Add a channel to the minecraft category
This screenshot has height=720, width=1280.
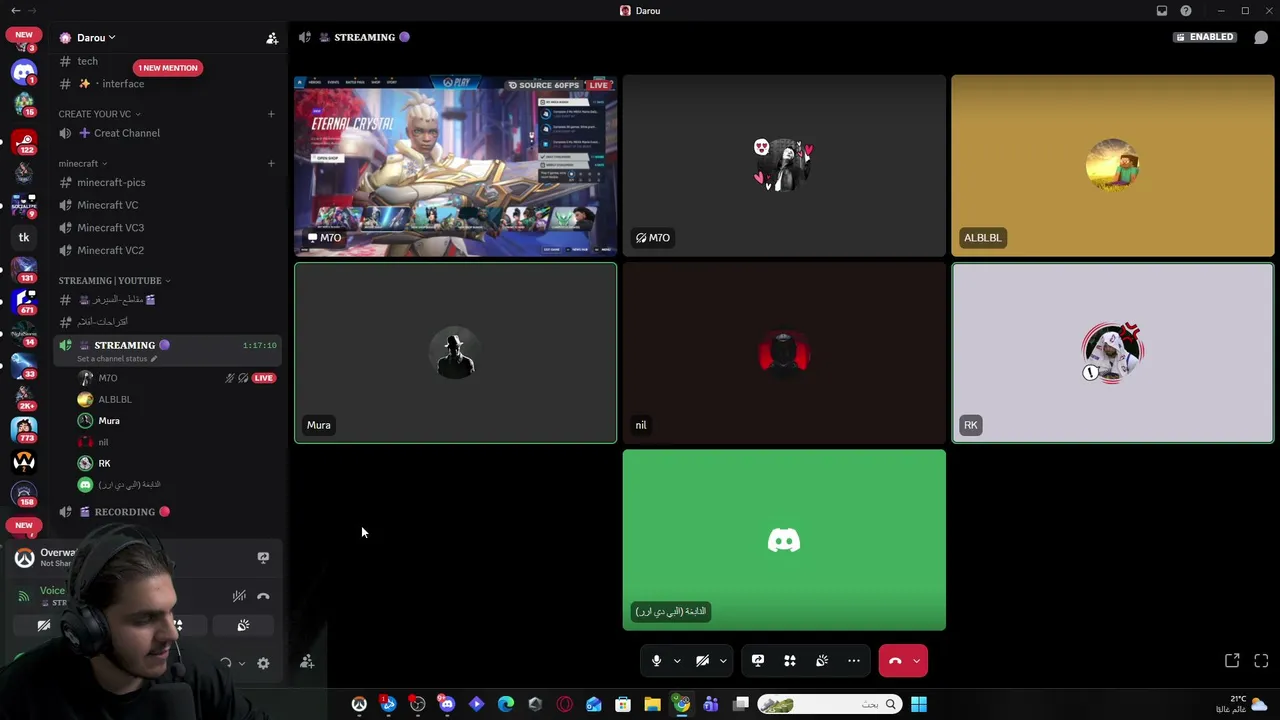[x=271, y=164]
